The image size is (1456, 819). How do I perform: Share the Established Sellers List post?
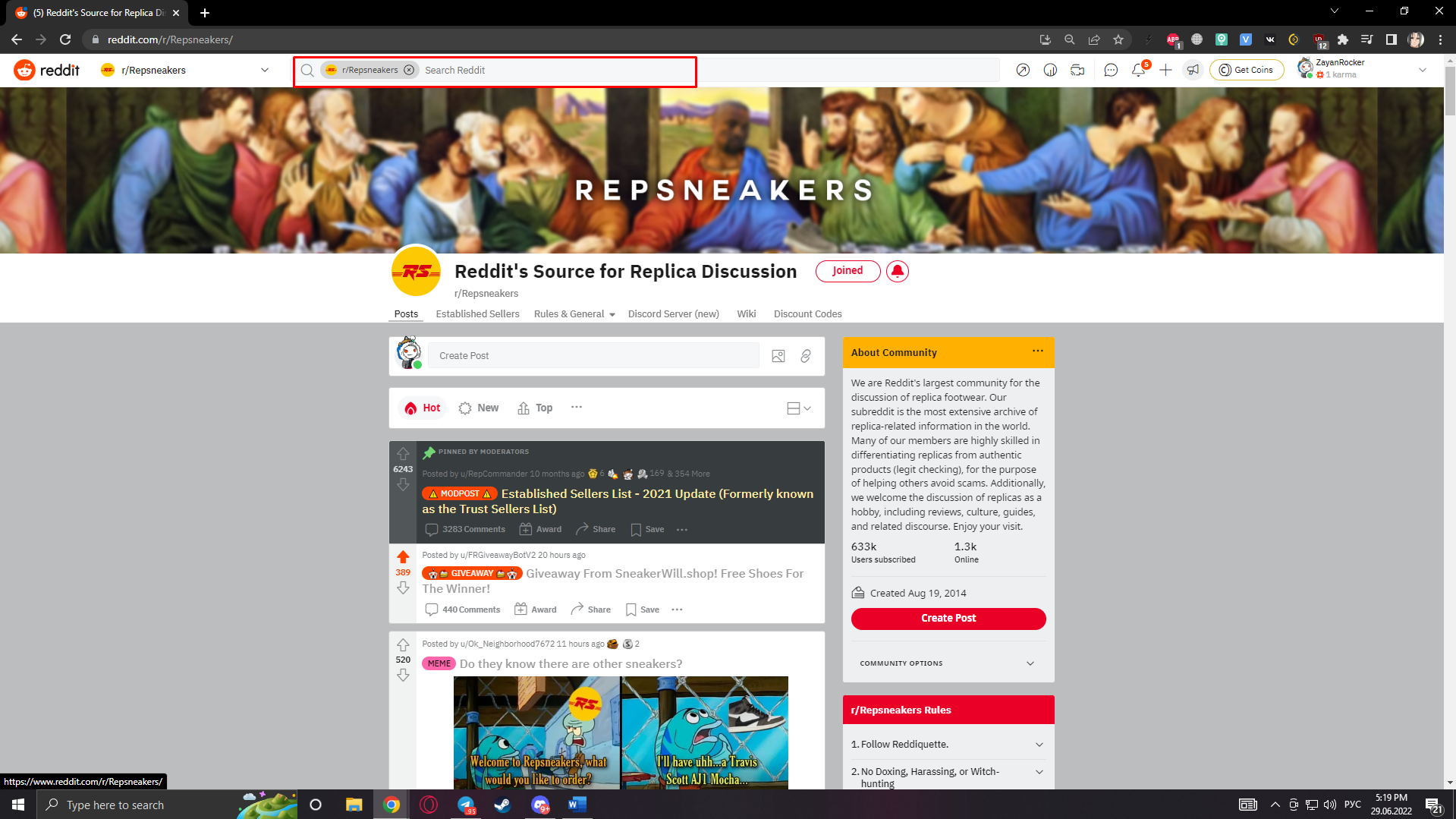596,530
